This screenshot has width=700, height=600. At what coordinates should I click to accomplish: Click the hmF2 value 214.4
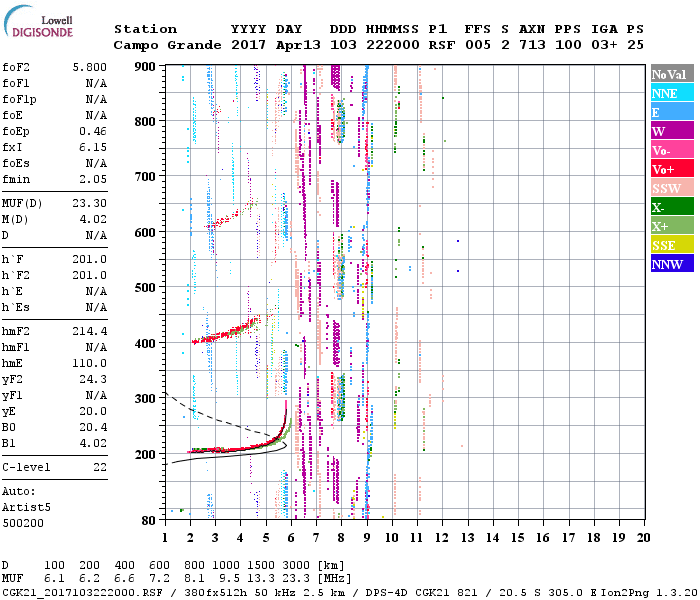point(91,330)
